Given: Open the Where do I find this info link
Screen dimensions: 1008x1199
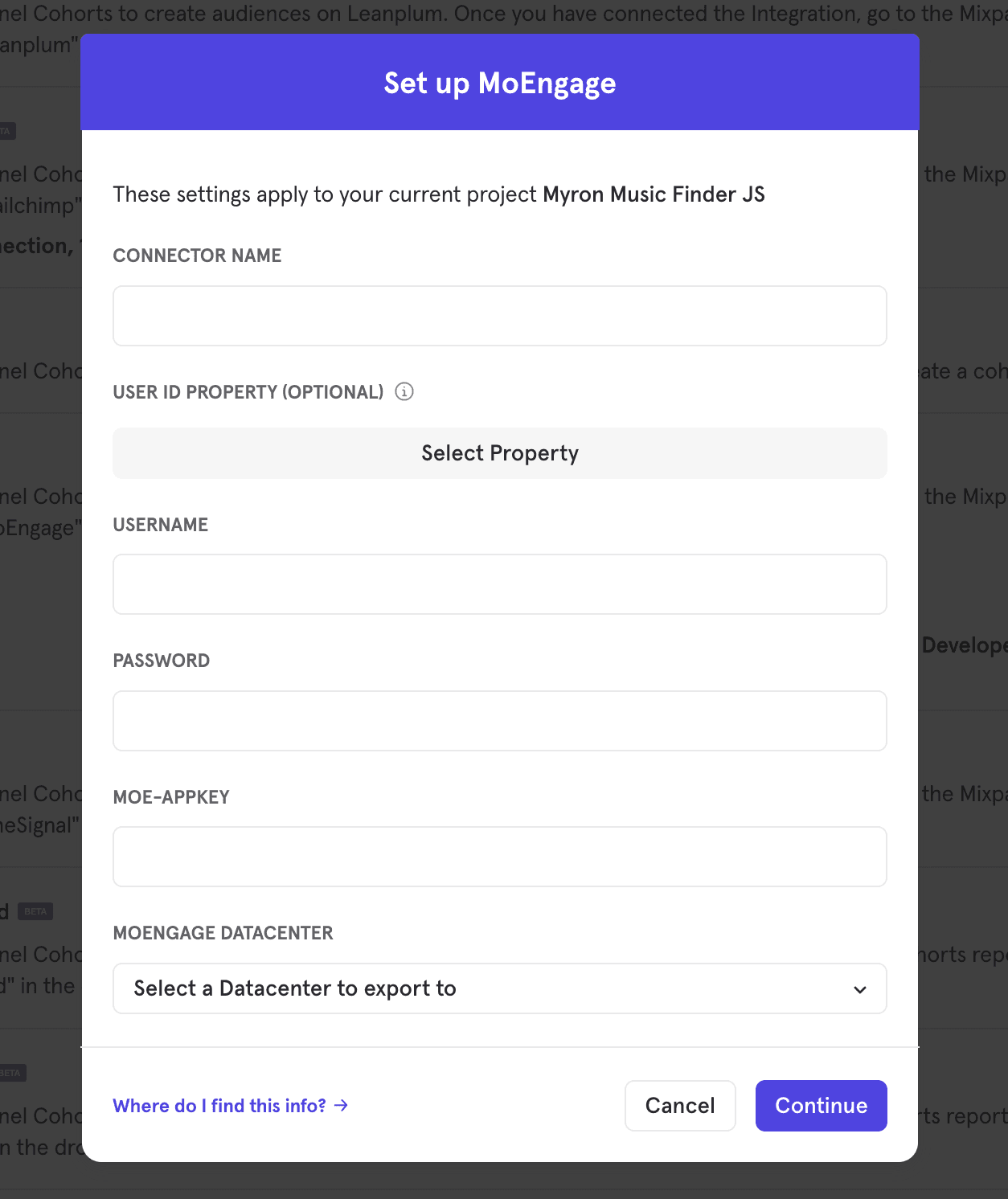Looking at the screenshot, I should coord(219,1106).
